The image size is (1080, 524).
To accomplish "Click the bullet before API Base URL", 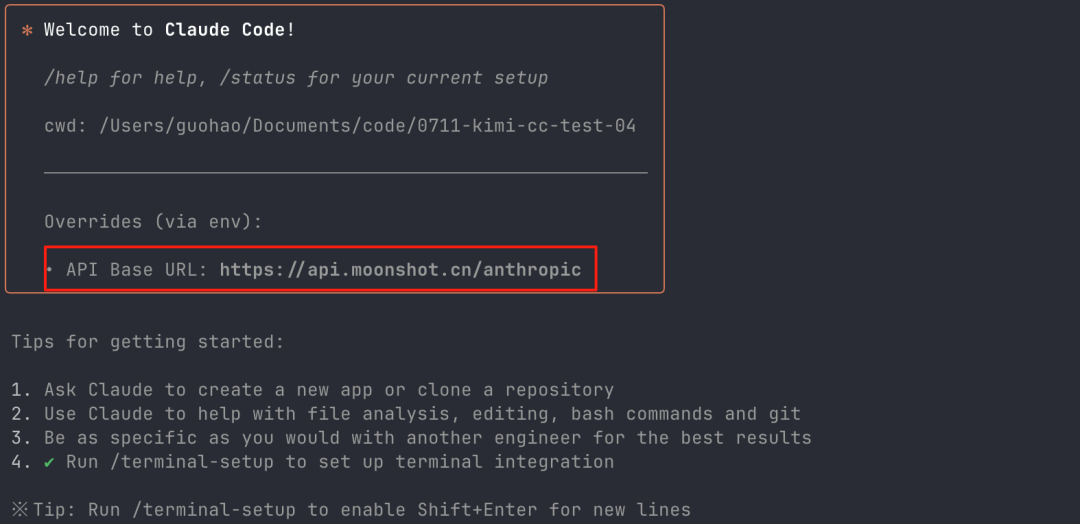I will coord(50,269).
